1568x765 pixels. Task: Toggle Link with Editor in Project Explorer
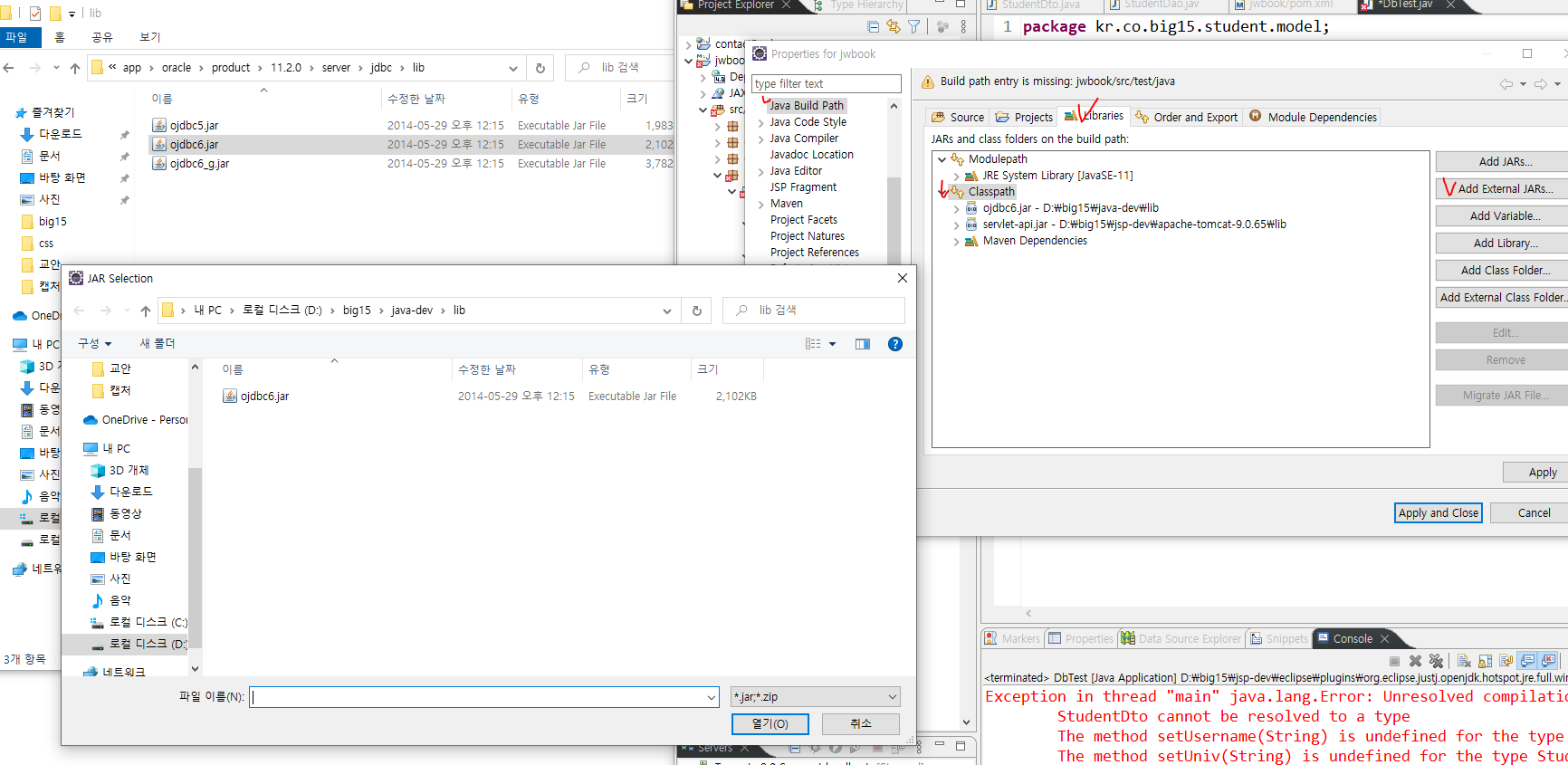tap(894, 27)
